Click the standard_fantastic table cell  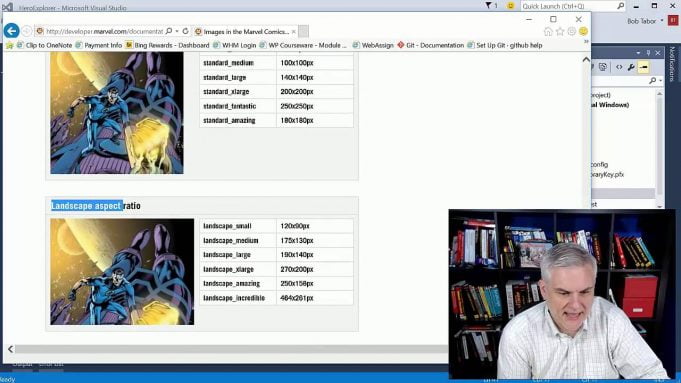pyautogui.click(x=238, y=106)
